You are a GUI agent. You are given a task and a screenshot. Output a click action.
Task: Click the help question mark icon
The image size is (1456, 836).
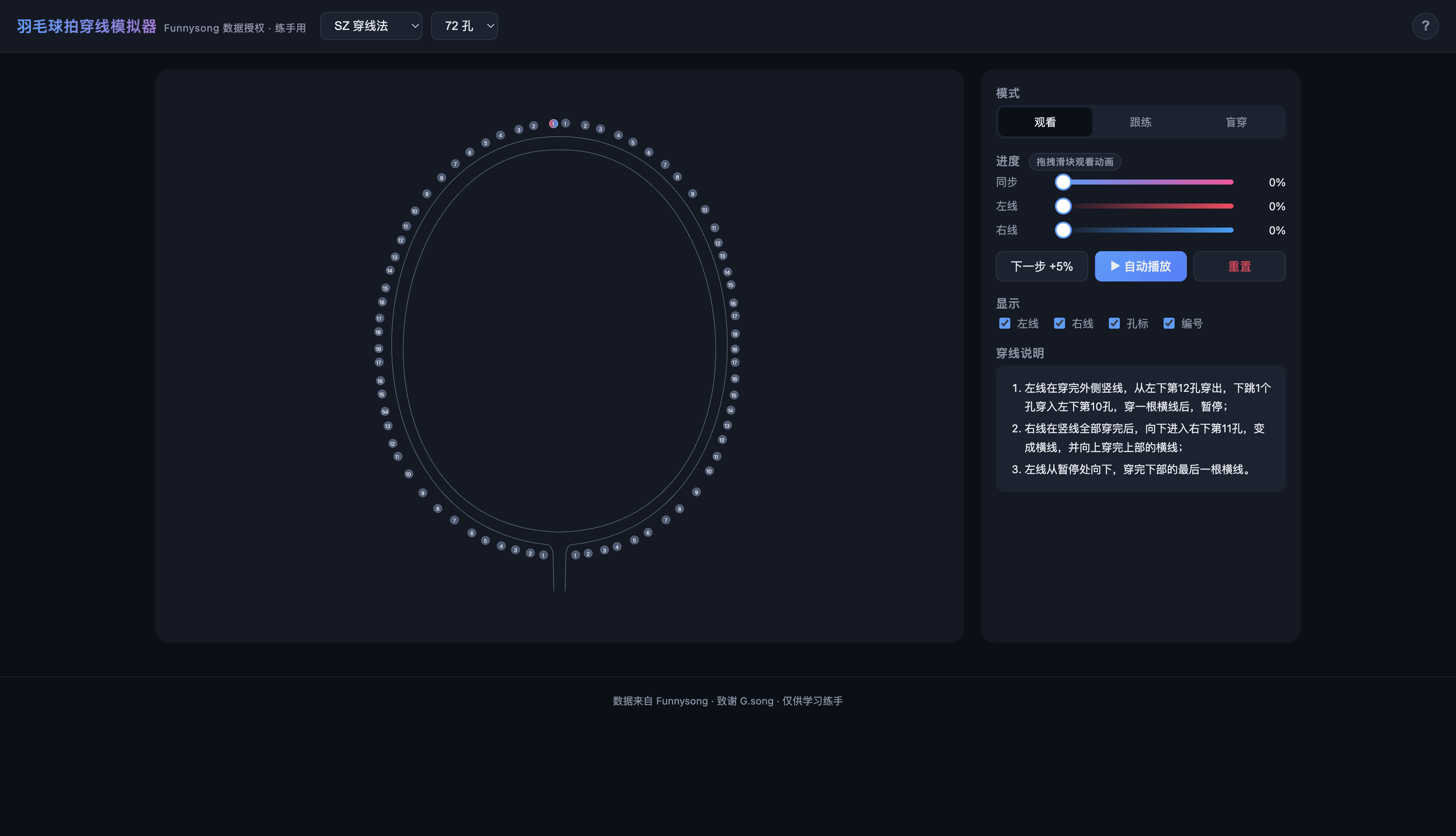[x=1425, y=26]
